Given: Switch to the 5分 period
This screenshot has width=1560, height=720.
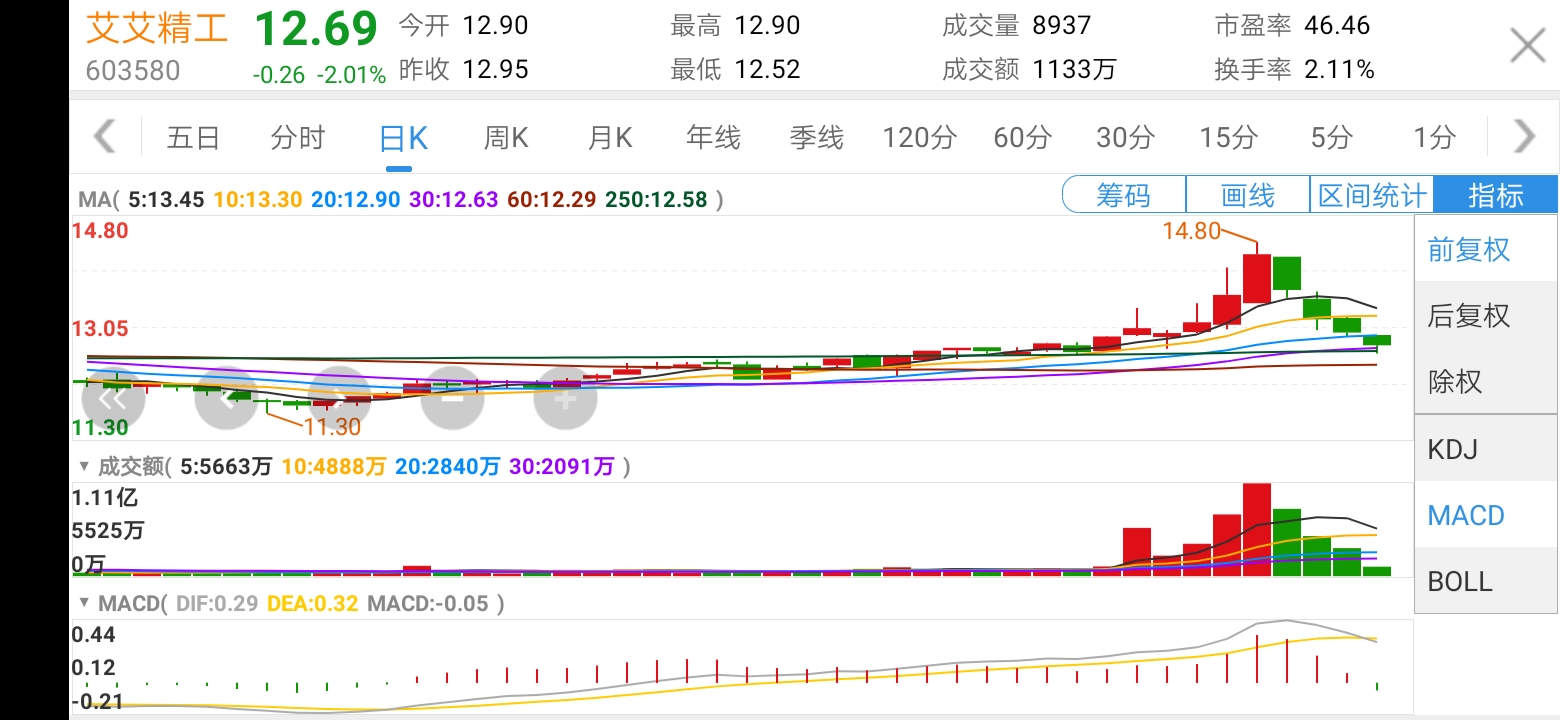Looking at the screenshot, I should 1331,137.
